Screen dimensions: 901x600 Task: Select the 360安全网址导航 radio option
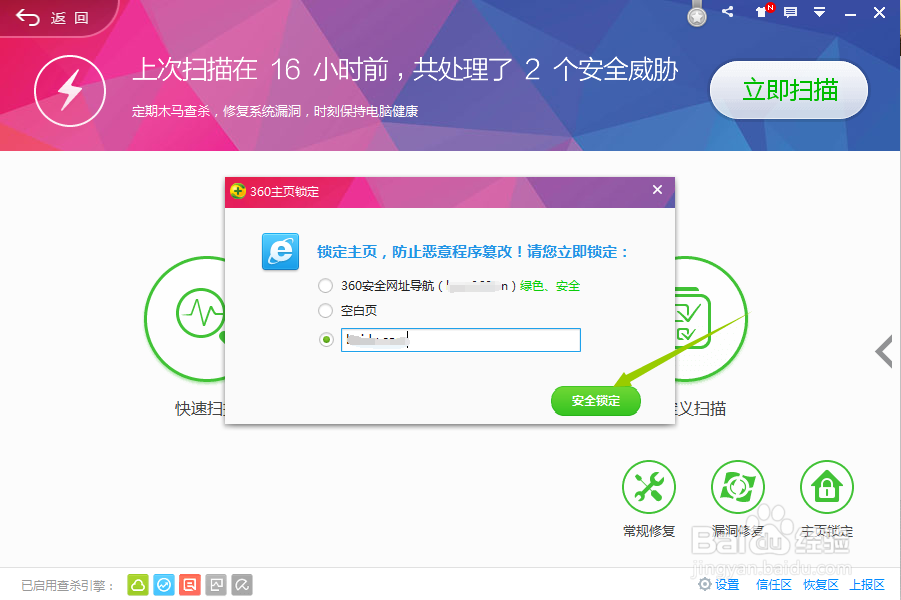[325, 286]
